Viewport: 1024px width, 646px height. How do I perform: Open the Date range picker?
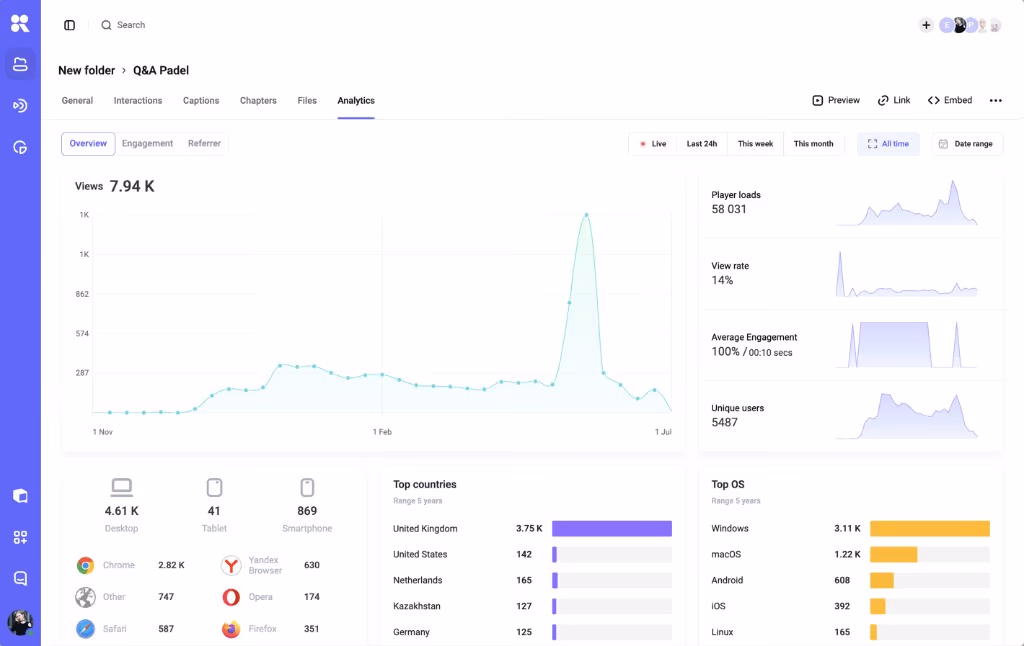pyautogui.click(x=967, y=144)
